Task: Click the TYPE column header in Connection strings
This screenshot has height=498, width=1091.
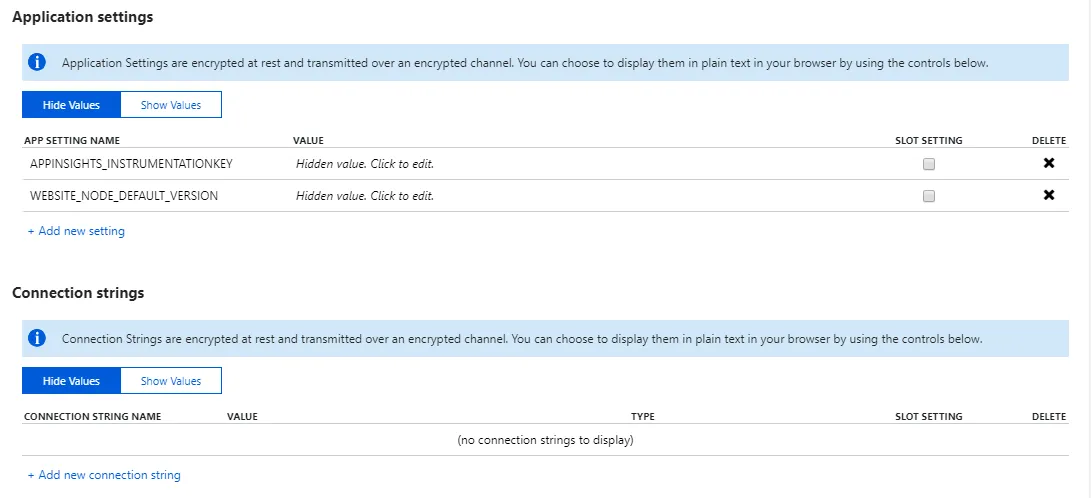Action: pos(642,417)
